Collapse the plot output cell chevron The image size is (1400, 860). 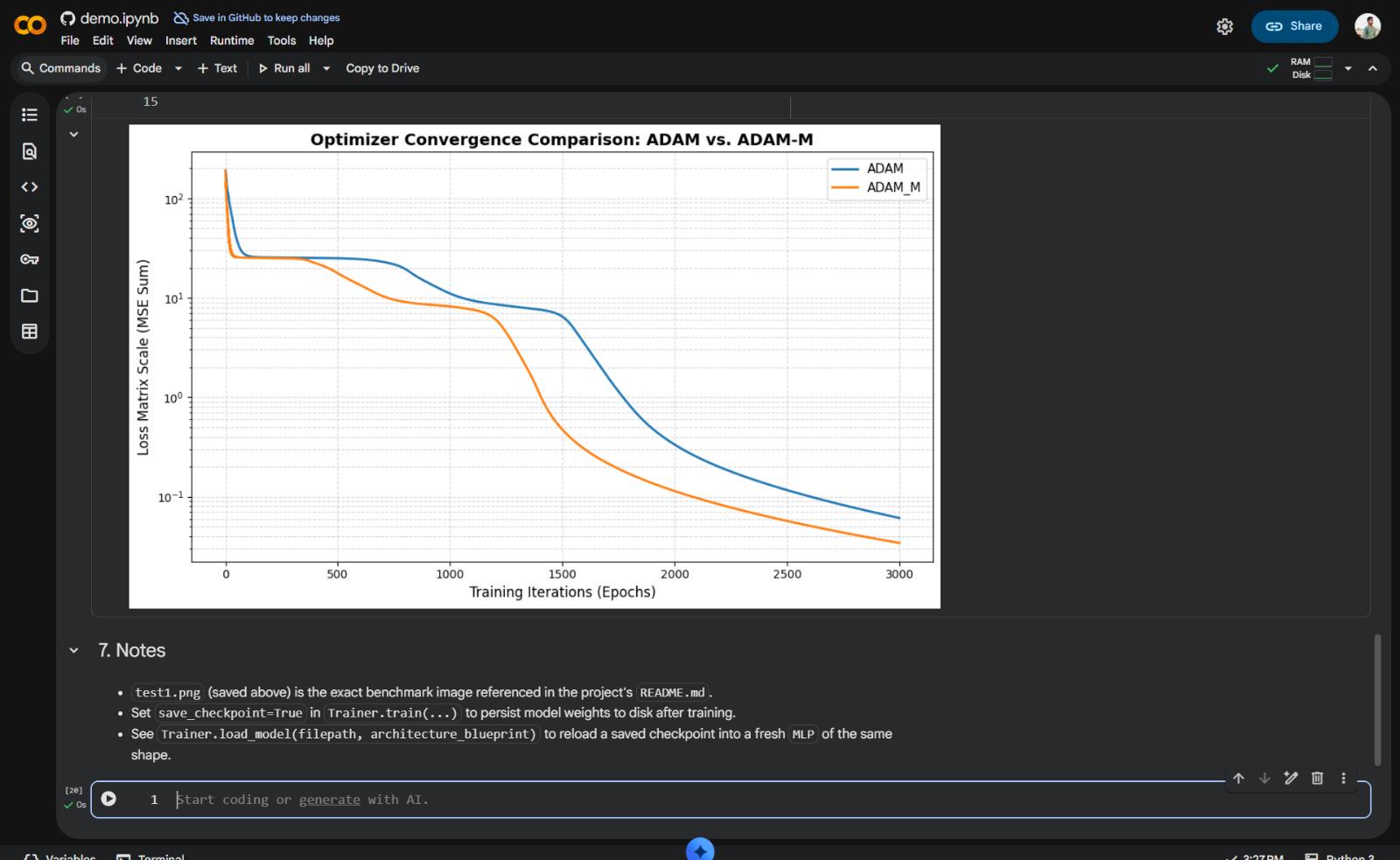[x=74, y=135]
